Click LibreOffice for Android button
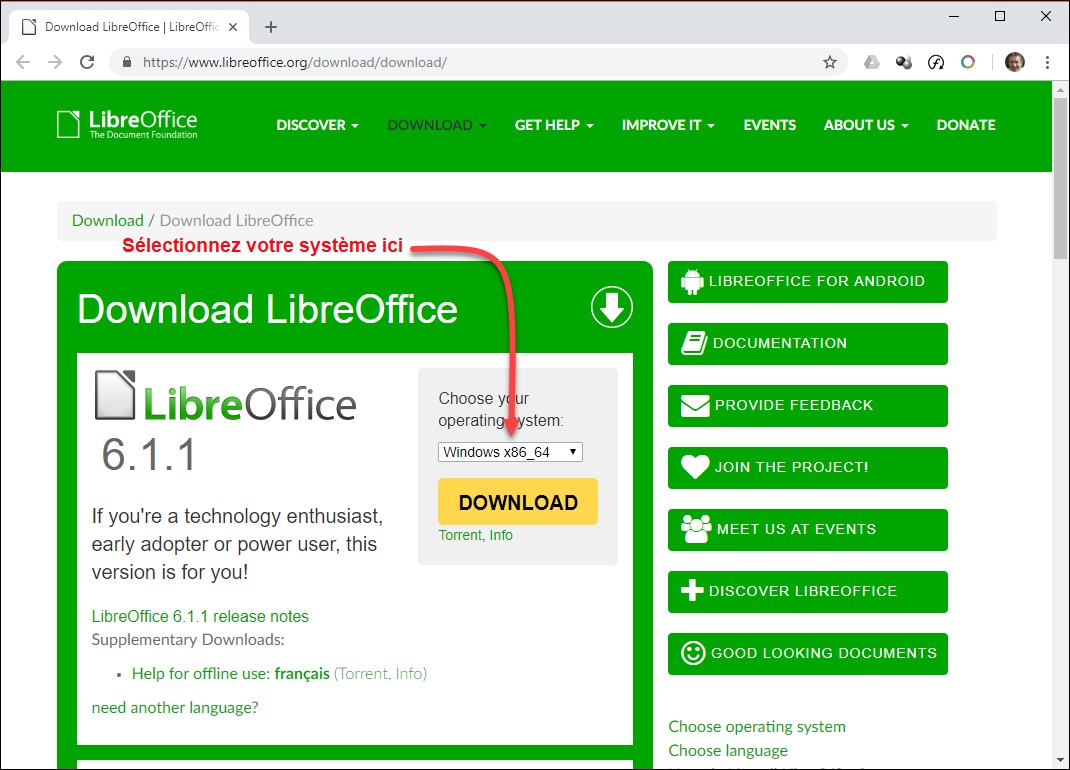Image resolution: width=1070 pixels, height=770 pixels. 807,282
